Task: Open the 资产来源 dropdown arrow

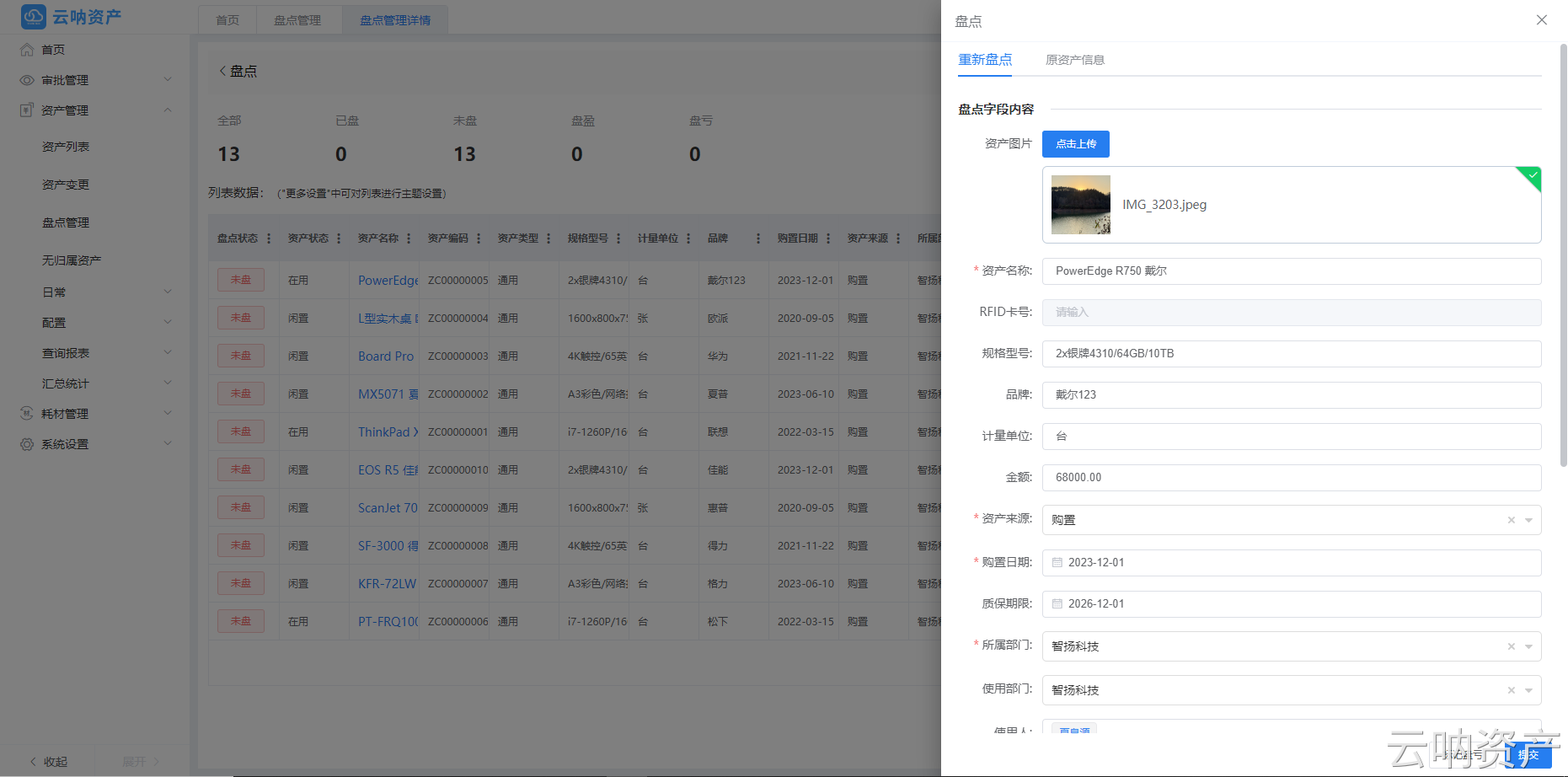Action: click(x=1528, y=520)
